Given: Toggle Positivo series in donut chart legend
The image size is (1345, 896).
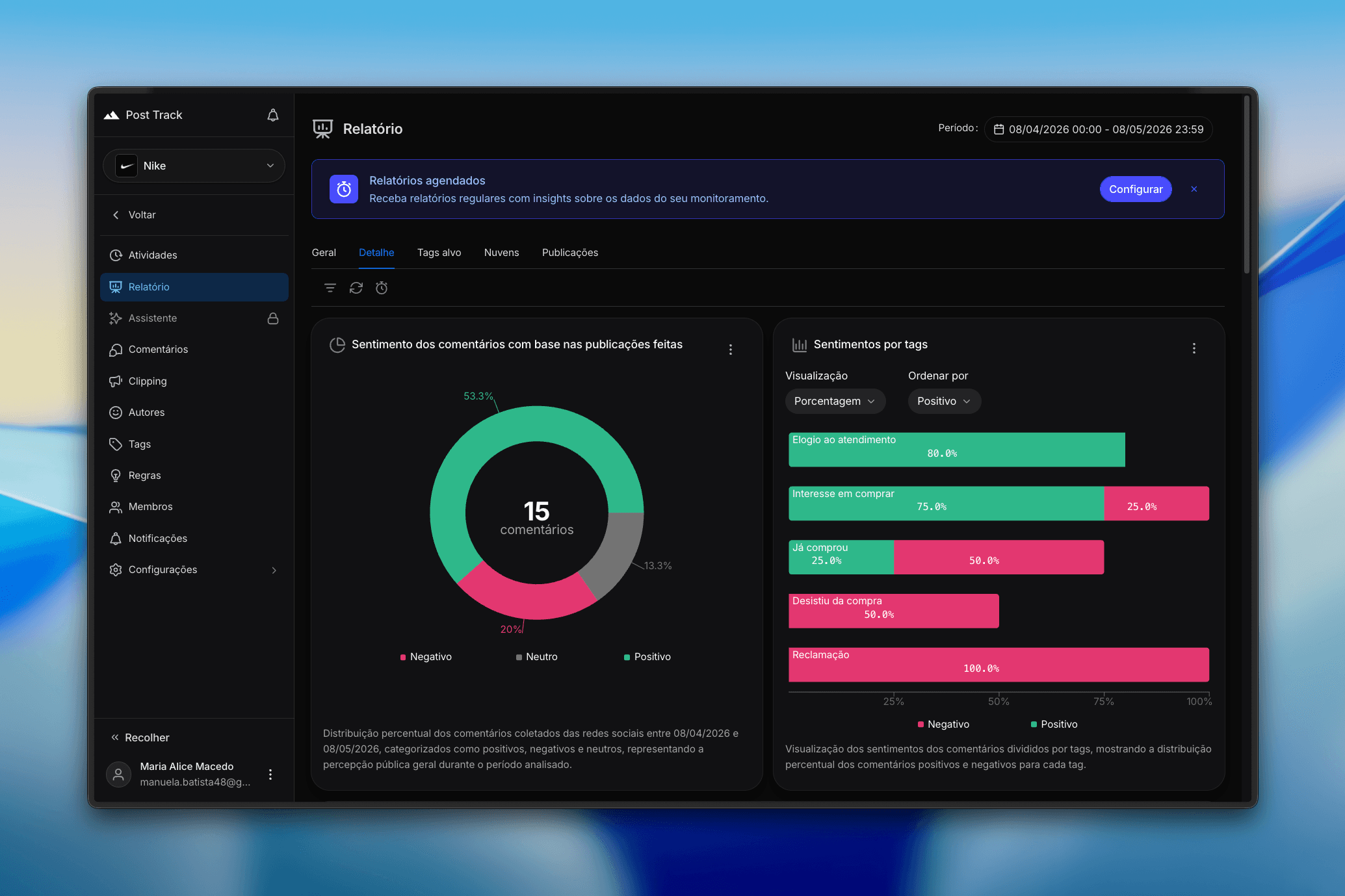Looking at the screenshot, I should click(647, 657).
